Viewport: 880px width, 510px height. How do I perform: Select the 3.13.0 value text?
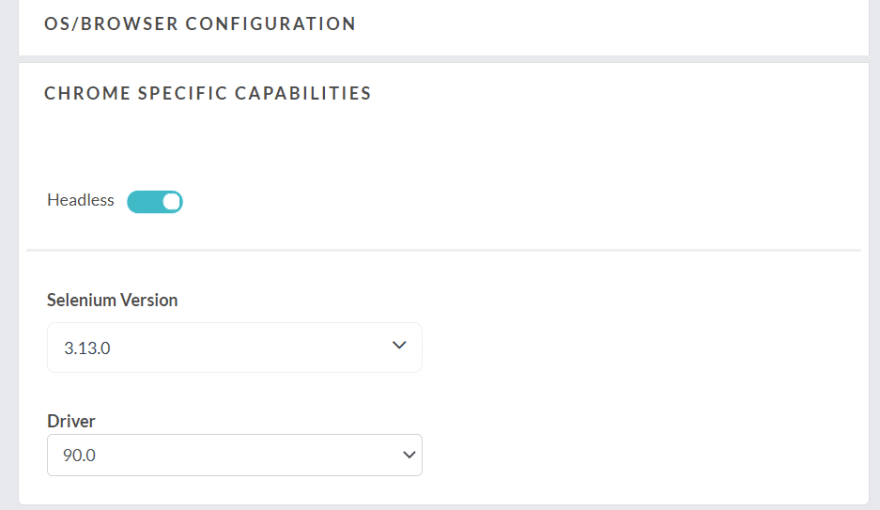87,348
